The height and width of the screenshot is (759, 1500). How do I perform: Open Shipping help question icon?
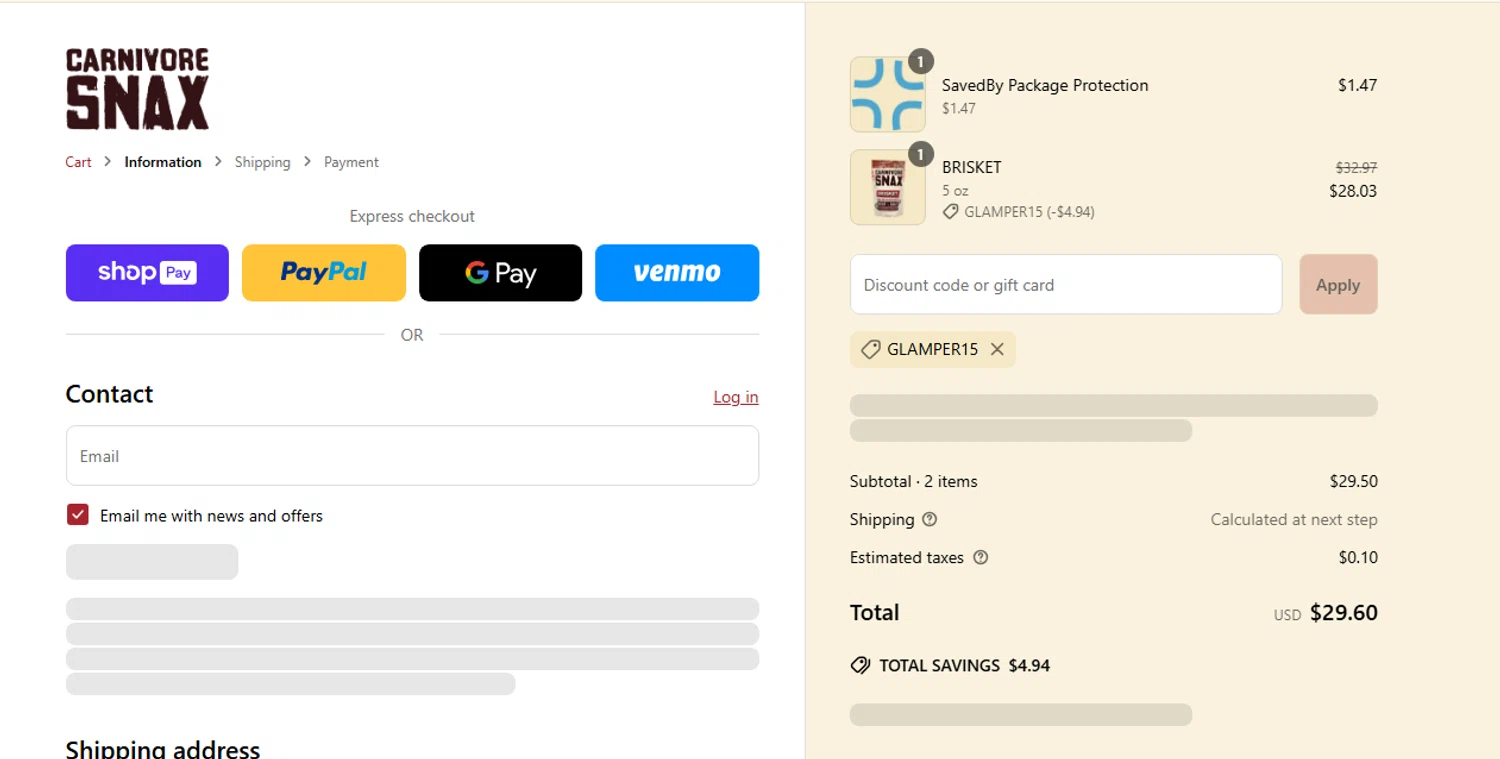pyautogui.click(x=930, y=519)
